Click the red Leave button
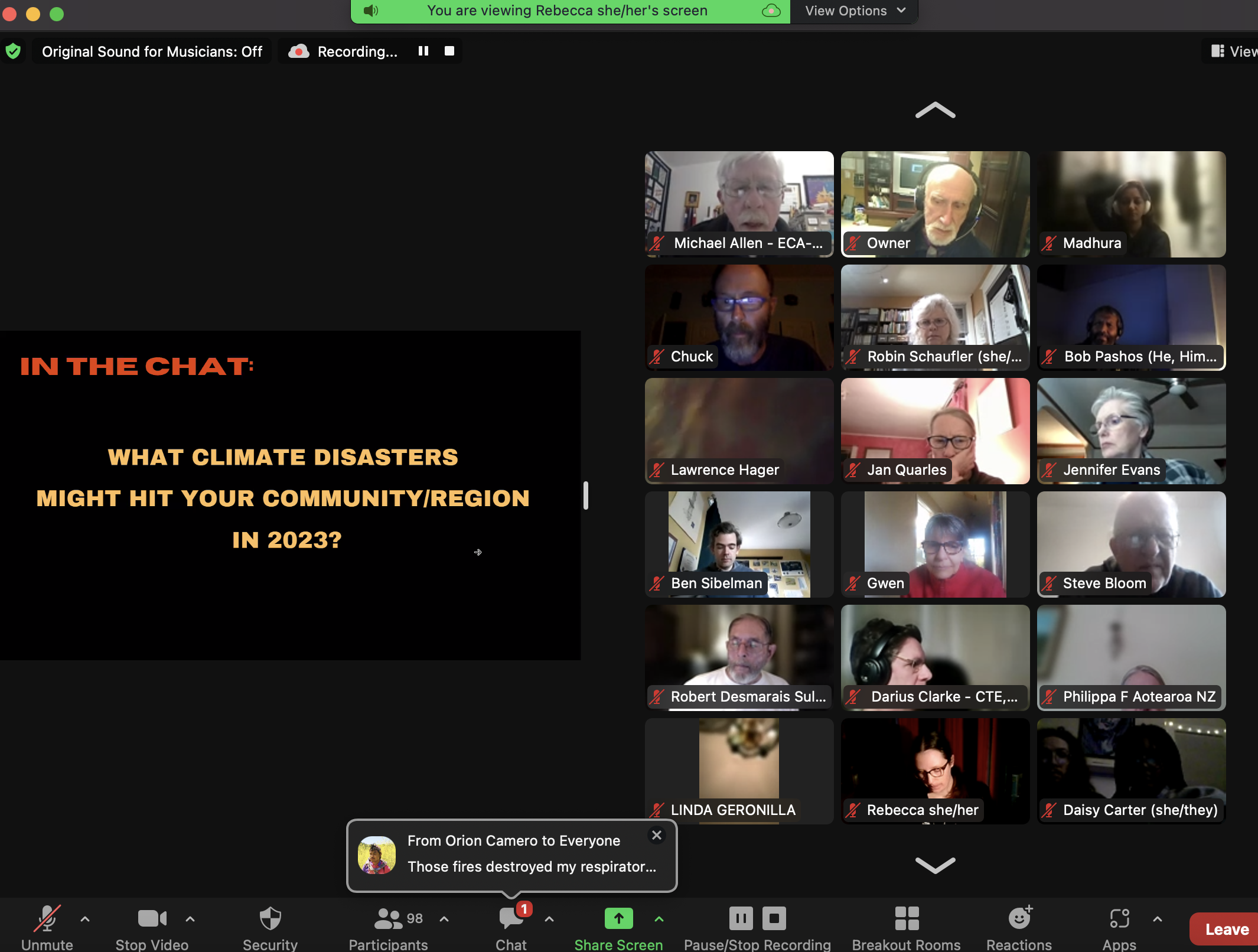 click(1224, 929)
